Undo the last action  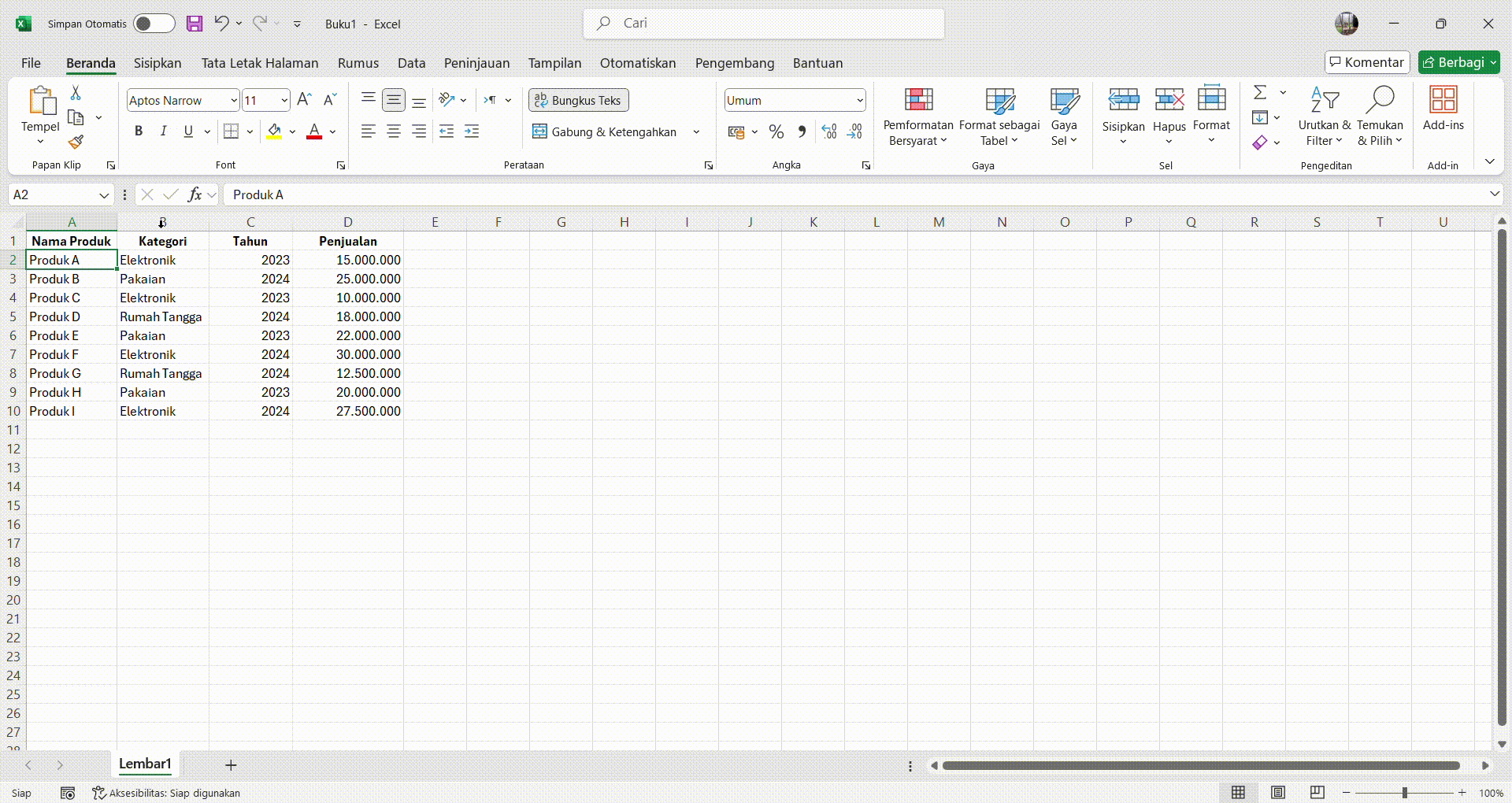(221, 24)
